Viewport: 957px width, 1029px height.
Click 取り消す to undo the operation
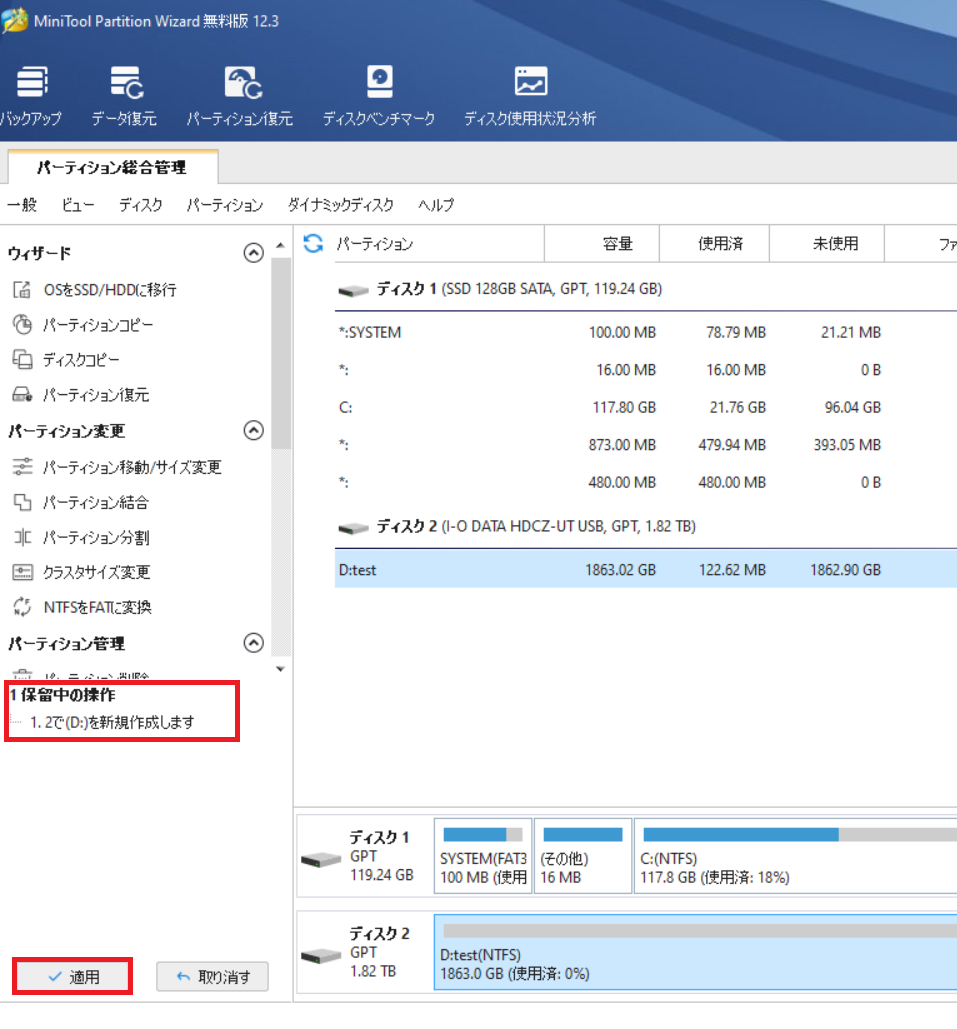click(213, 976)
